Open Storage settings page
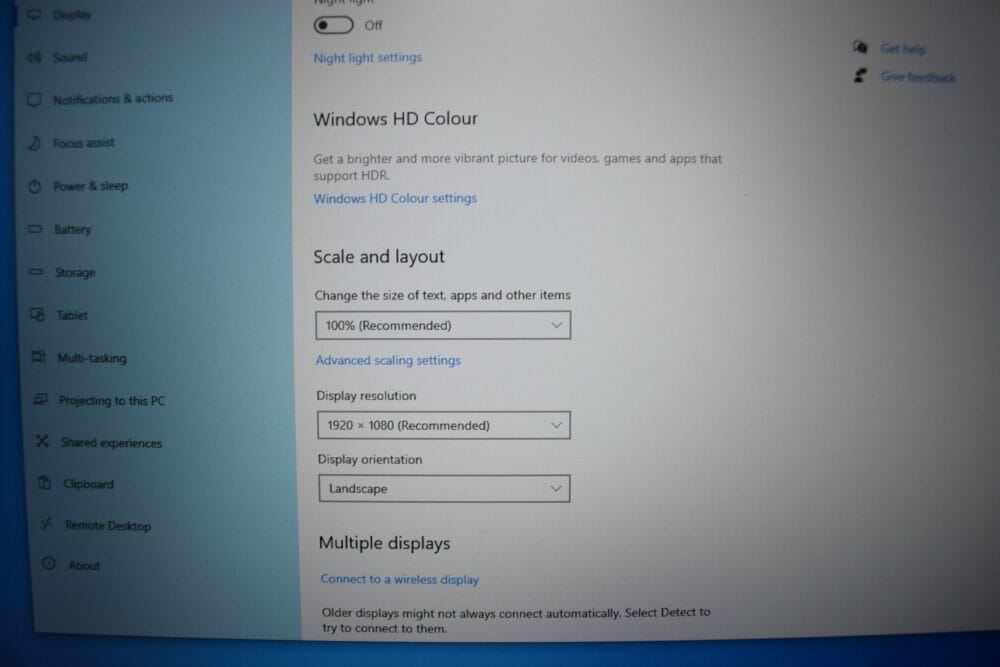The height and width of the screenshot is (667, 1000). click(75, 273)
